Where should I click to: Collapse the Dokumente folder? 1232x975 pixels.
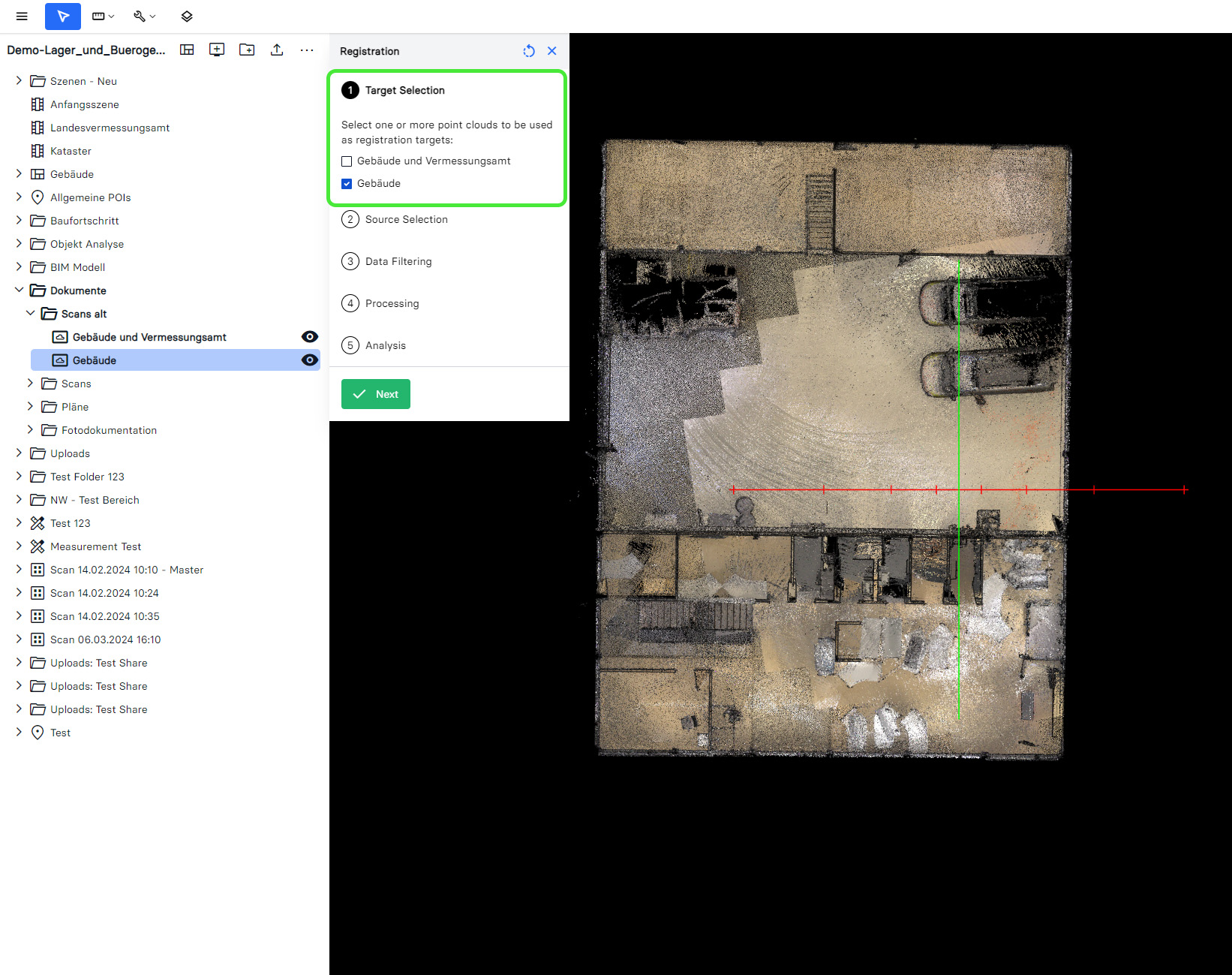click(x=19, y=290)
